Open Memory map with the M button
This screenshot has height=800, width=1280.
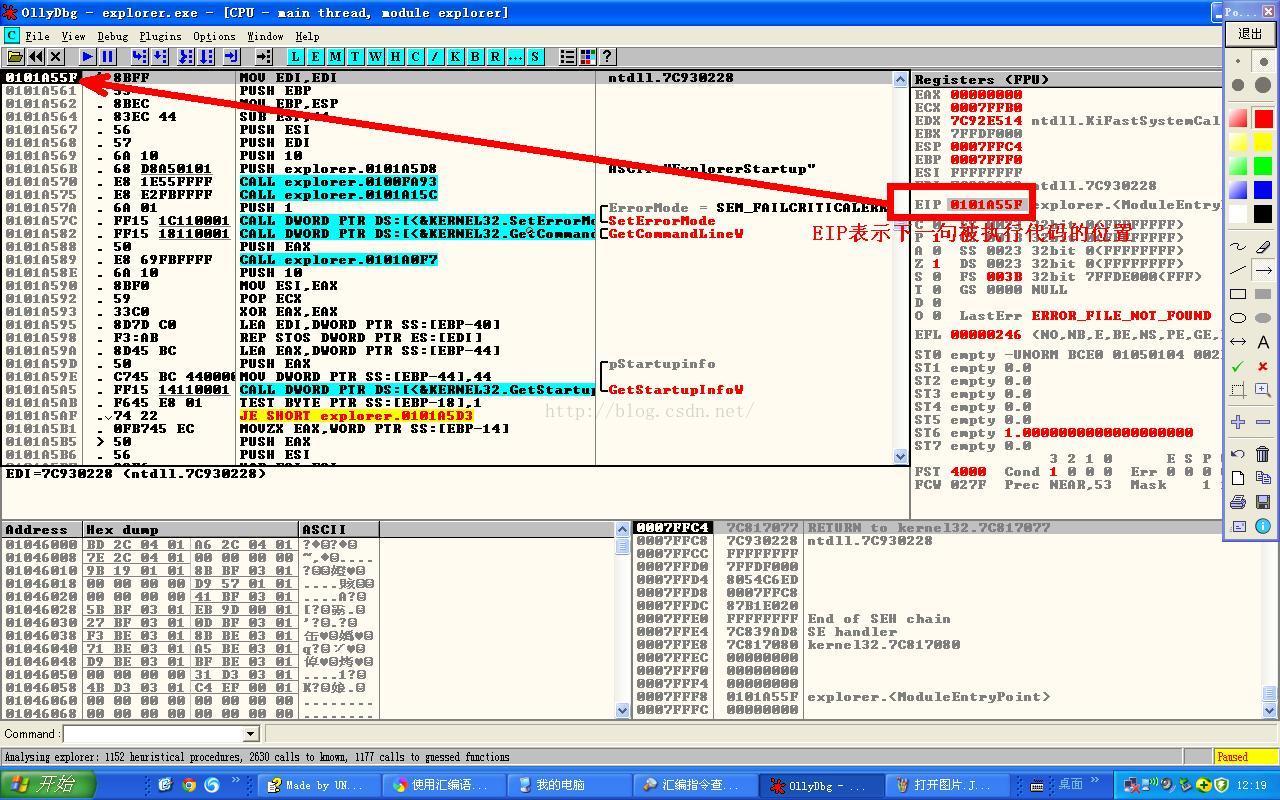point(335,57)
